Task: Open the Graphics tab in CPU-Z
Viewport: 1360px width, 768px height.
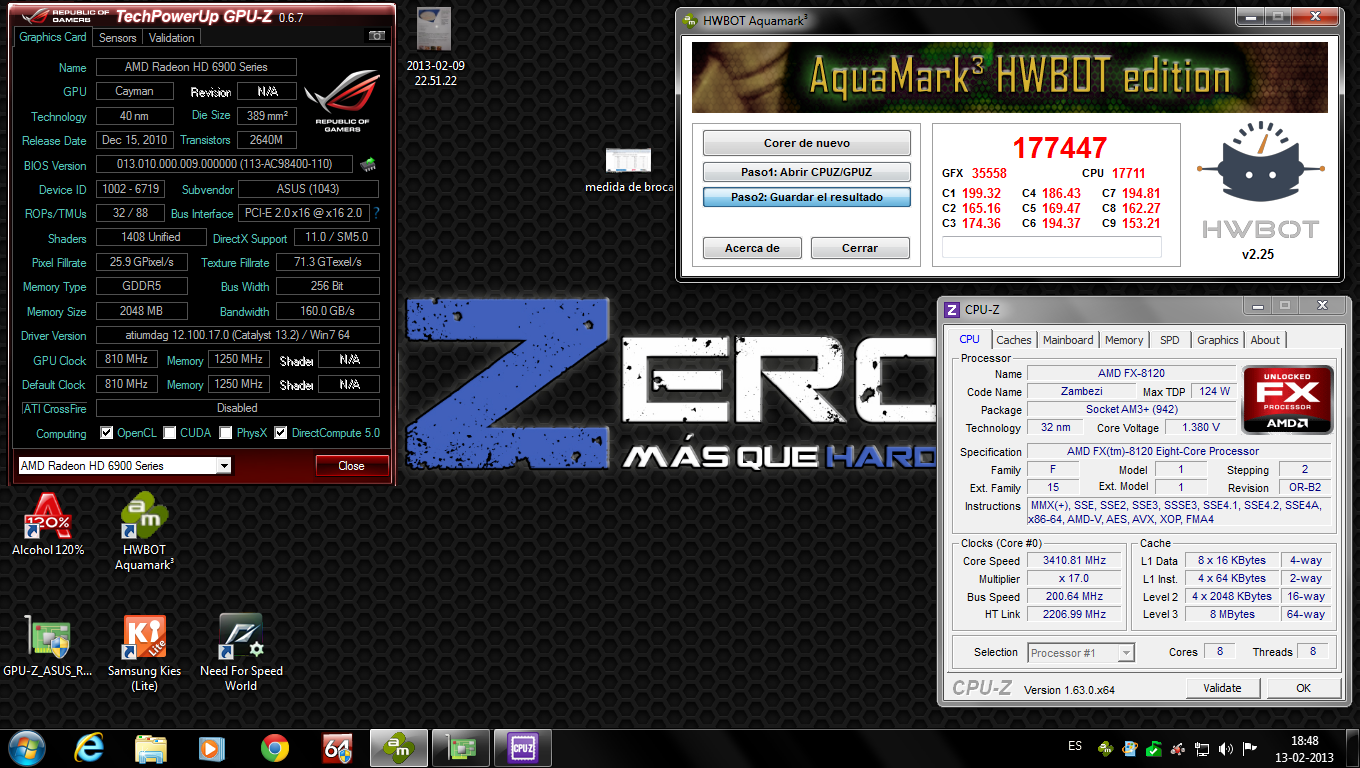Action: coord(1218,340)
